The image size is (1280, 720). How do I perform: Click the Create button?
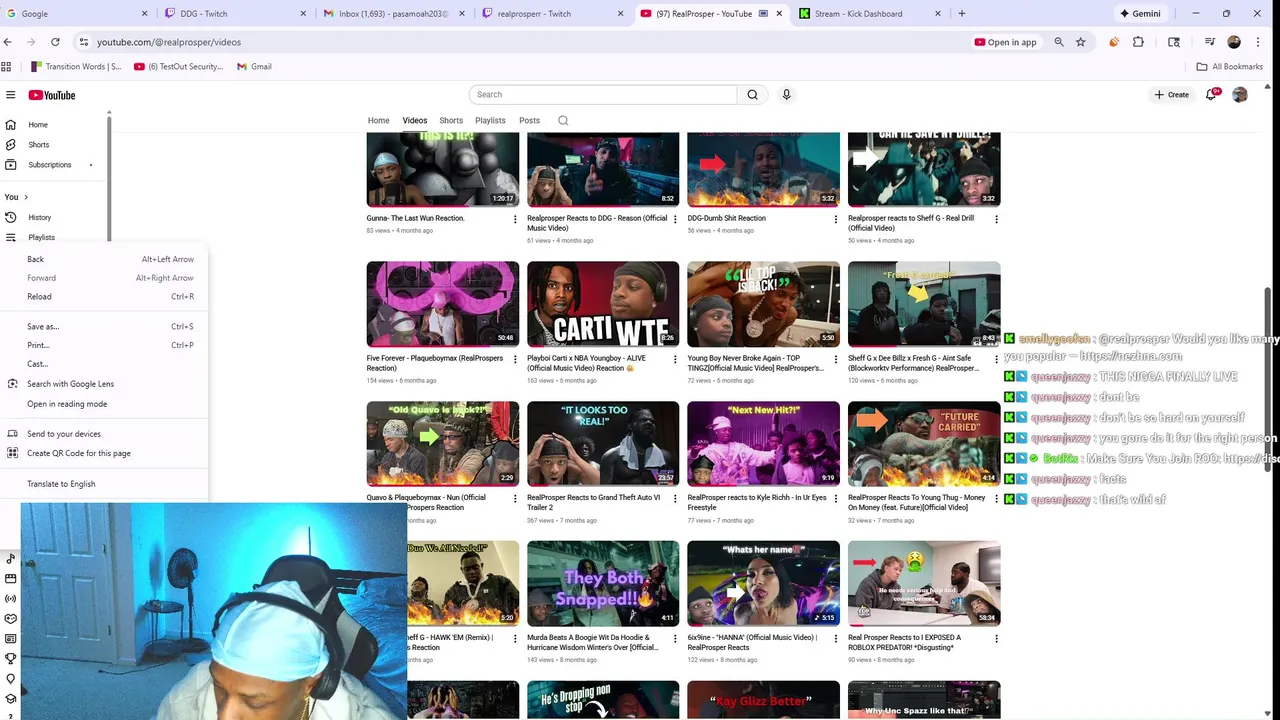click(x=1172, y=95)
